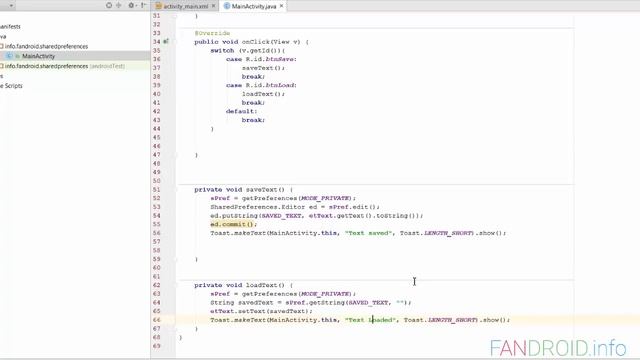This screenshot has width=640, height=360.
Task: Click the collapse all icon in Project panel
Action: point(119,5)
